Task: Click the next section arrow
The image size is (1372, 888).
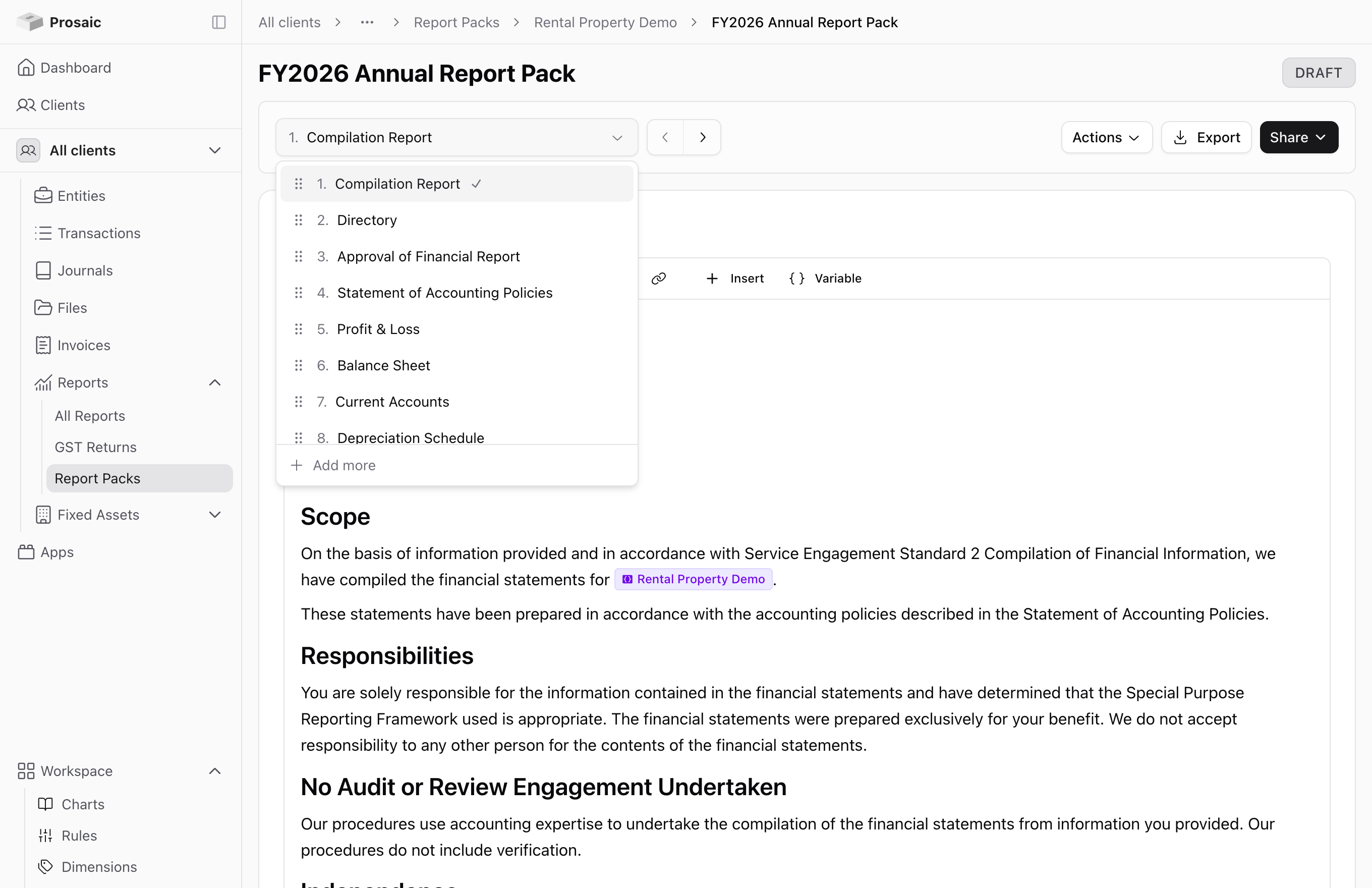Action: point(702,137)
